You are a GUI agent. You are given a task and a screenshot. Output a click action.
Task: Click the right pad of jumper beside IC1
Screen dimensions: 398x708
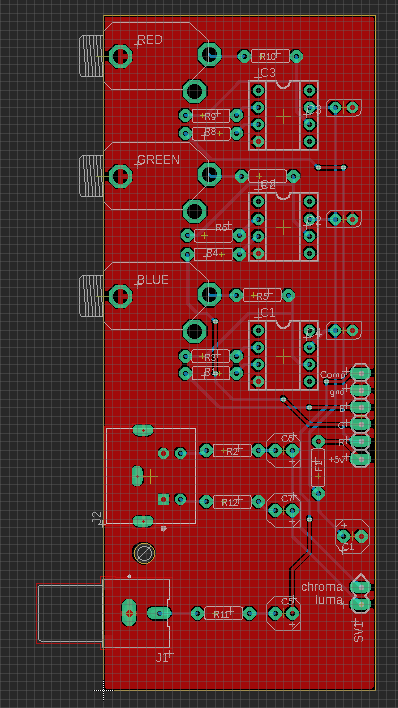[x=352, y=331]
